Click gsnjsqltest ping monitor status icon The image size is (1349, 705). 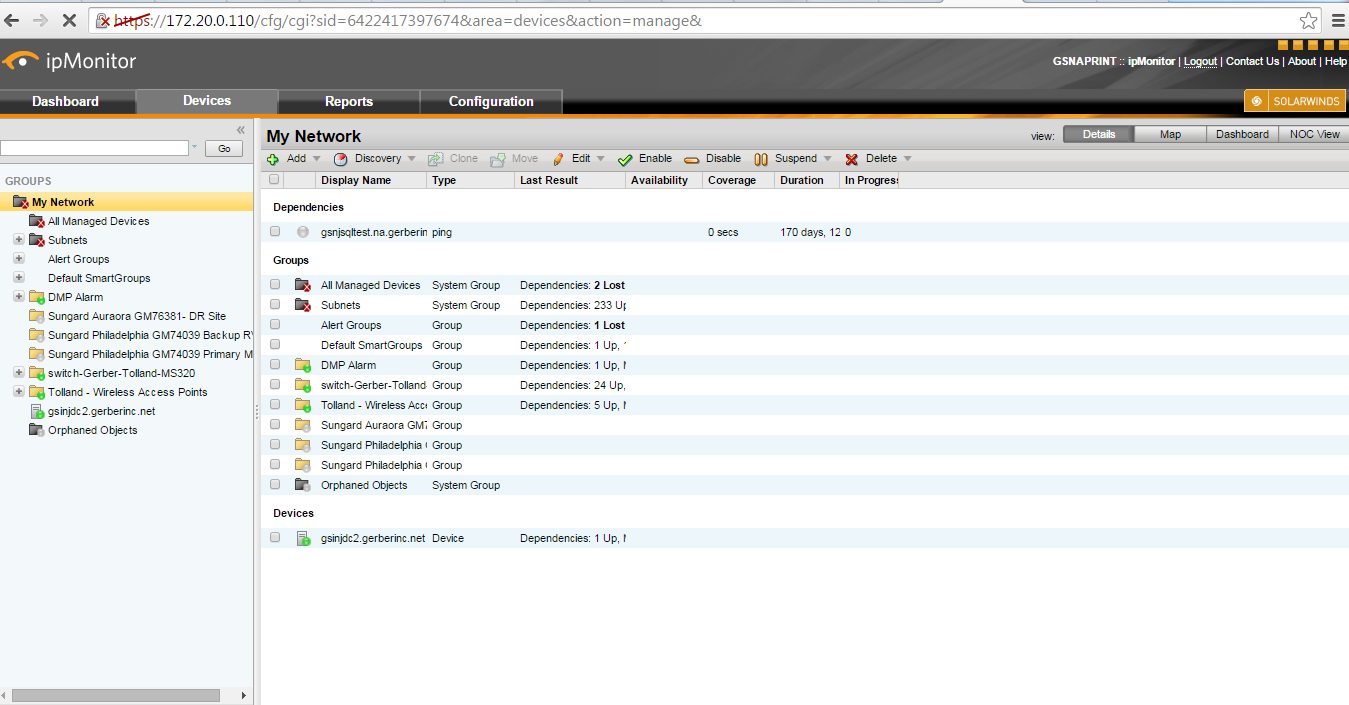click(x=303, y=232)
